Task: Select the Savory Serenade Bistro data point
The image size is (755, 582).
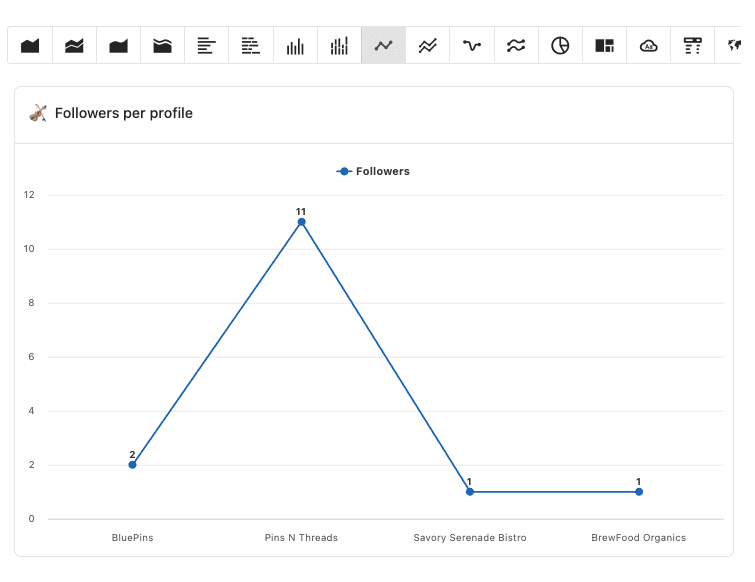Action: click(470, 492)
